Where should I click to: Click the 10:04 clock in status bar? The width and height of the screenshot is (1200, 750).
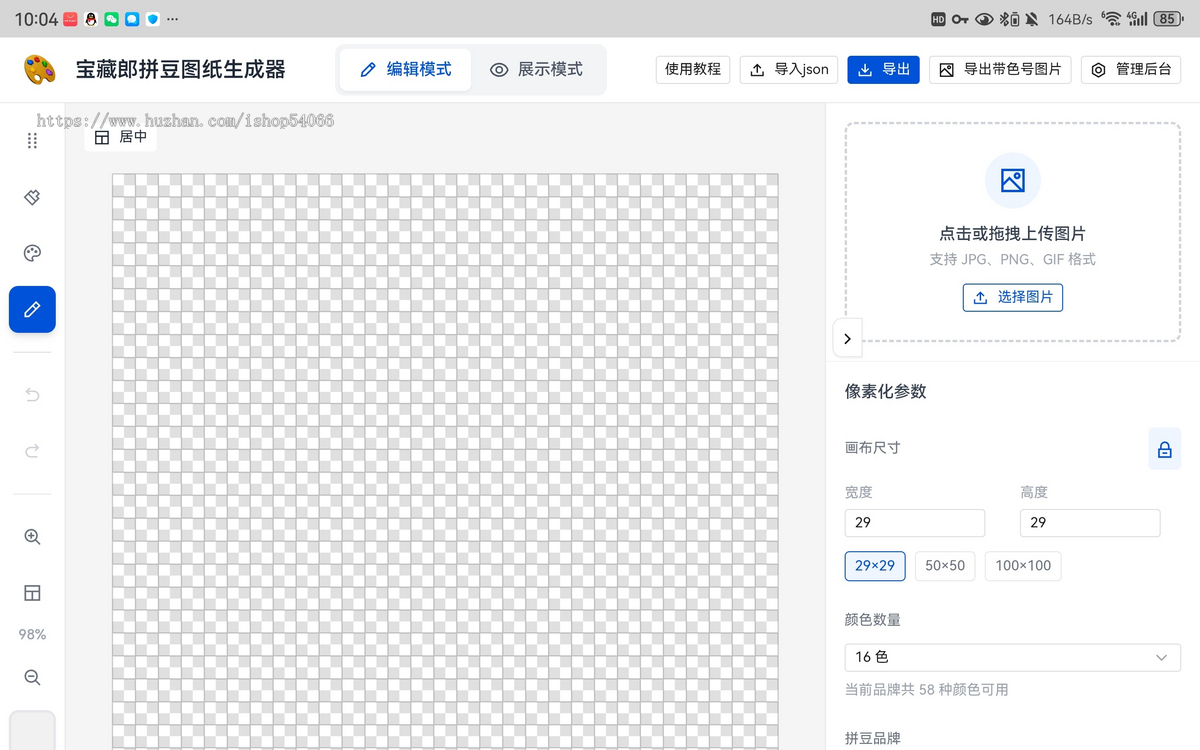point(36,19)
